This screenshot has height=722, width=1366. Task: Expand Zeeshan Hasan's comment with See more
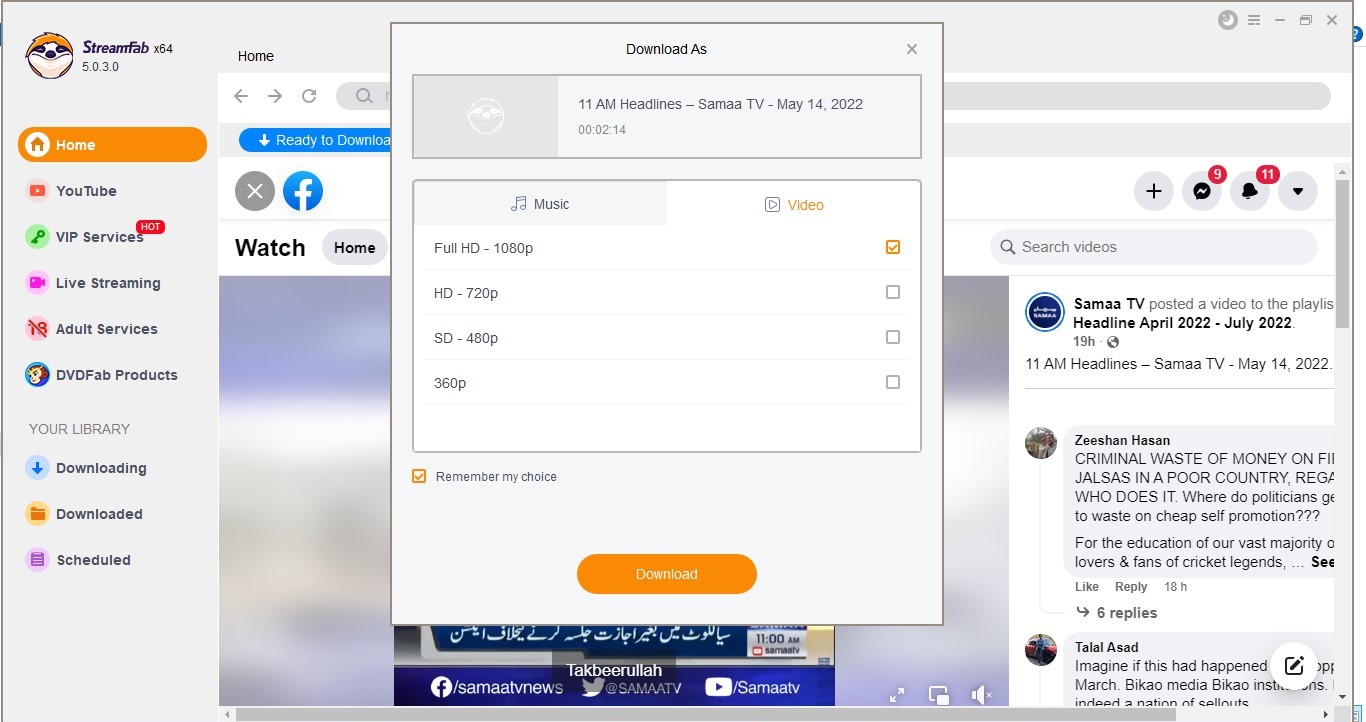coord(1322,562)
